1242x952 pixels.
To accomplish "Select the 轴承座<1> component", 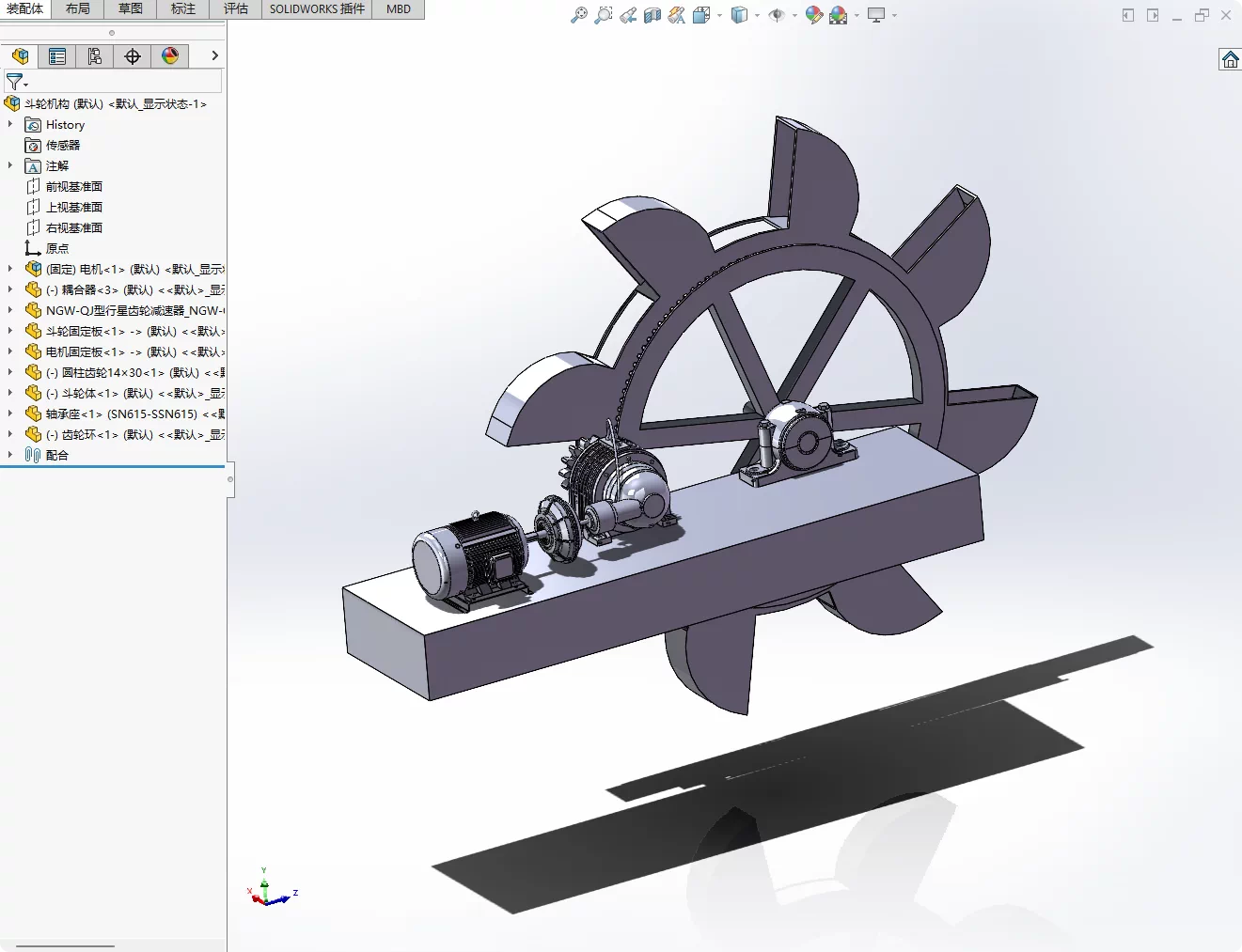I will [125, 414].
